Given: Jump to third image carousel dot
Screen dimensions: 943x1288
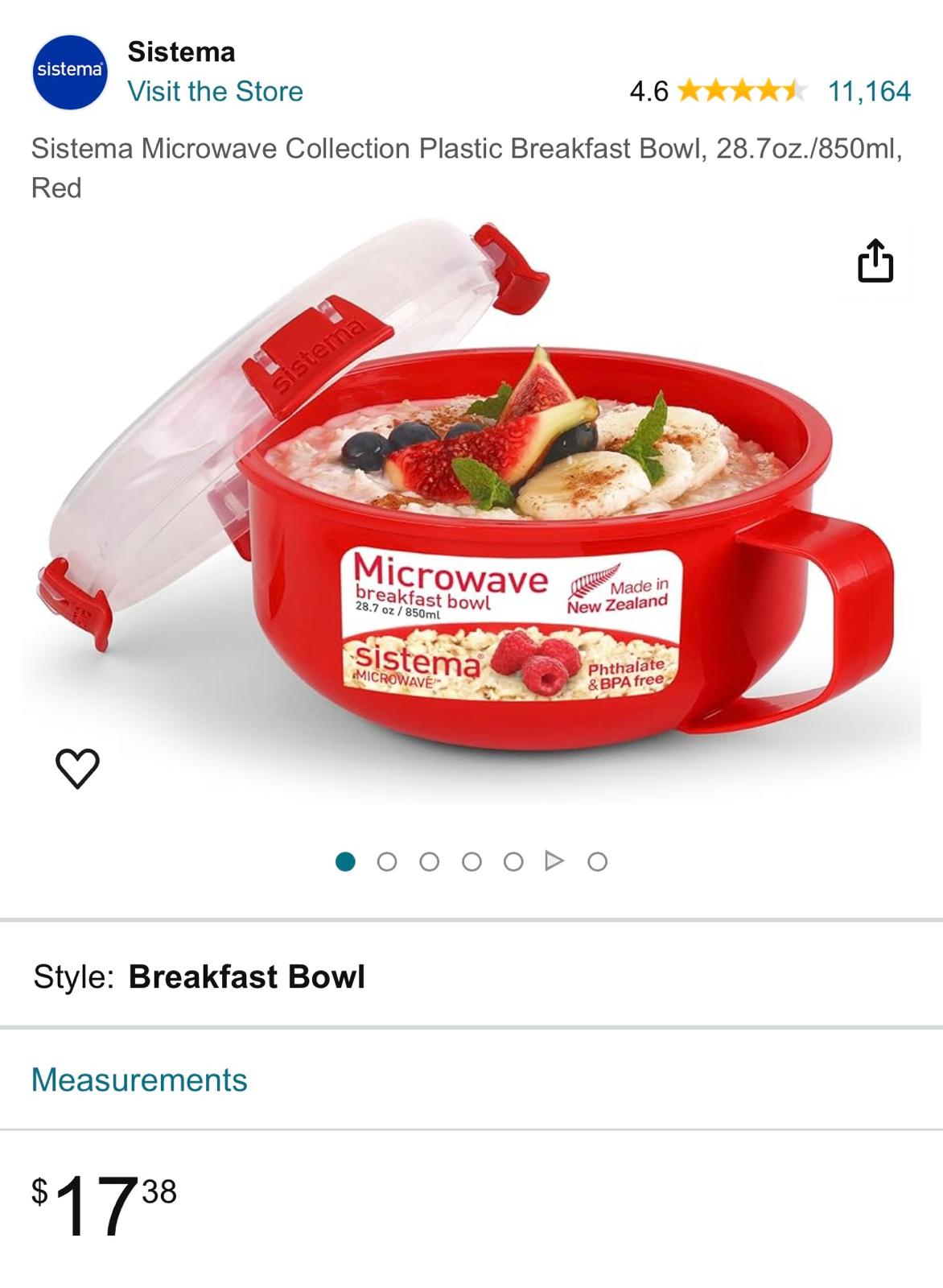Looking at the screenshot, I should tap(430, 861).
